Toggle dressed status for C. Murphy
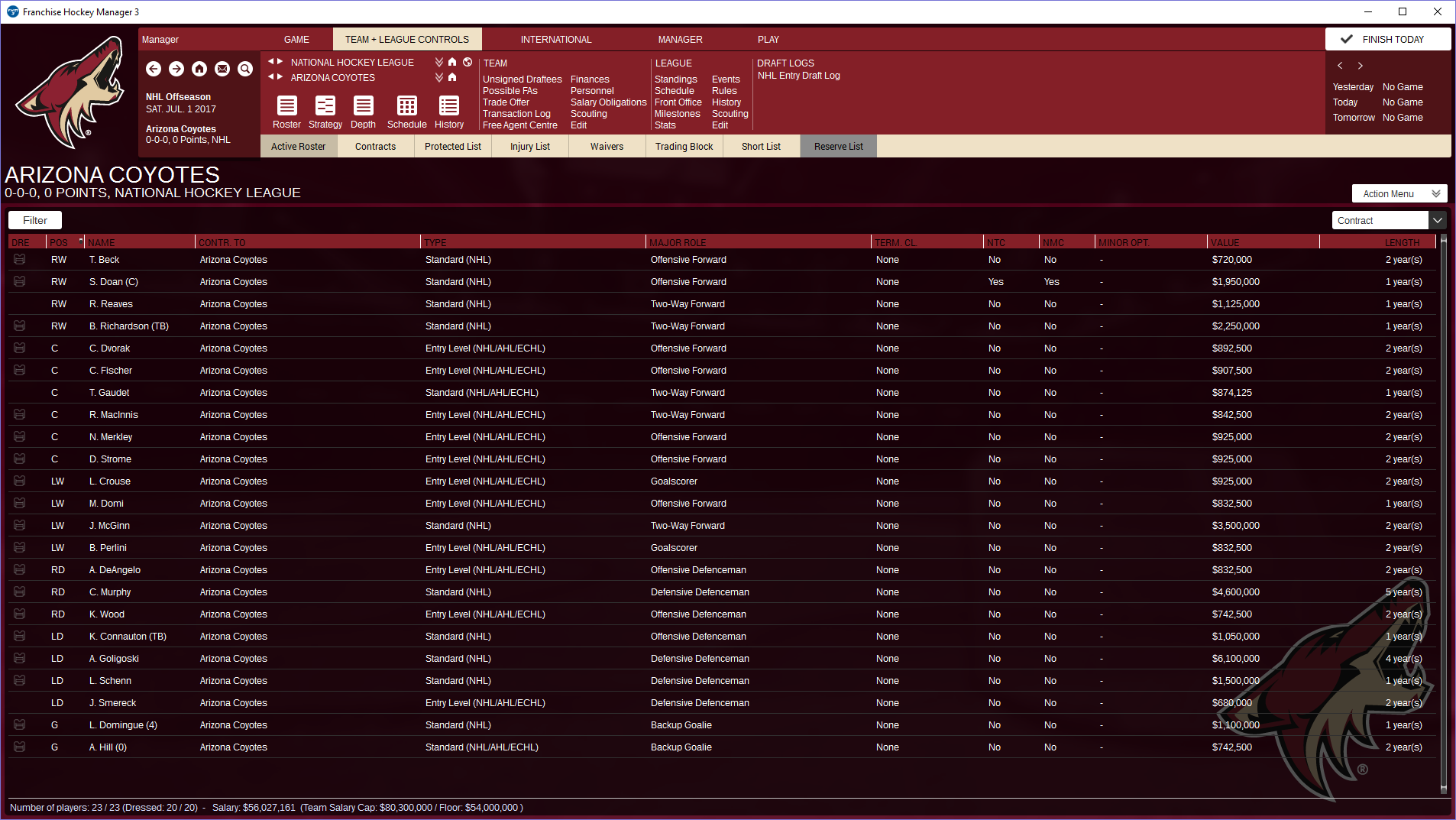The image size is (1456, 820). [x=20, y=592]
